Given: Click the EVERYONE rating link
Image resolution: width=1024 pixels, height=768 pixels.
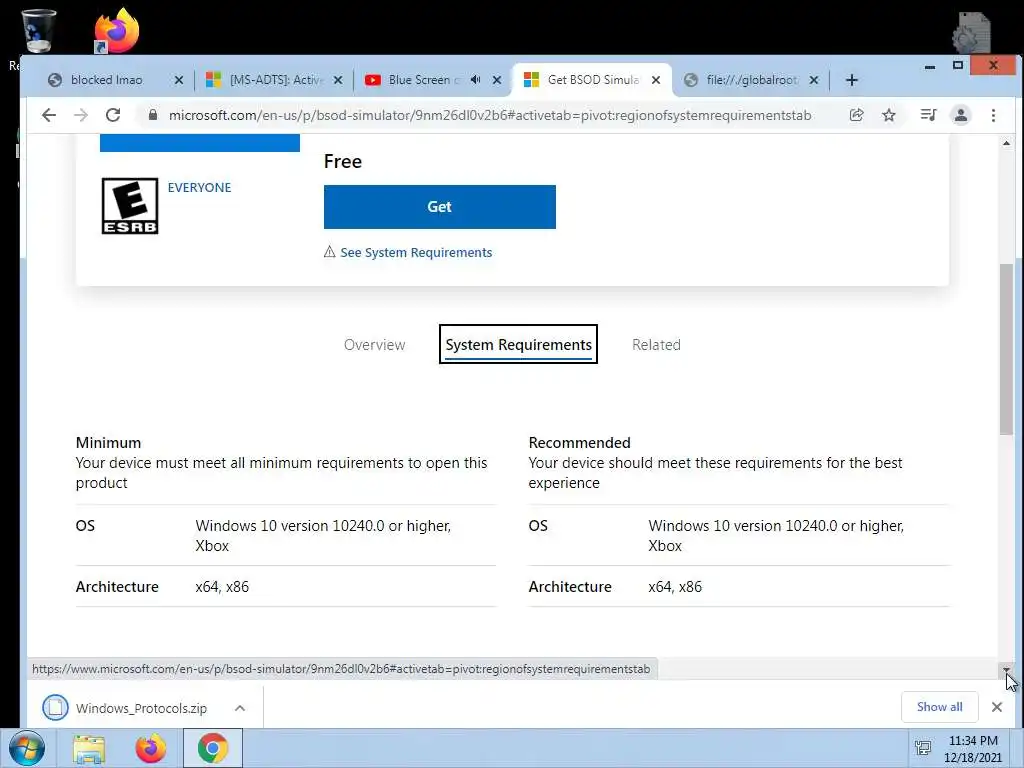Looking at the screenshot, I should click(199, 187).
